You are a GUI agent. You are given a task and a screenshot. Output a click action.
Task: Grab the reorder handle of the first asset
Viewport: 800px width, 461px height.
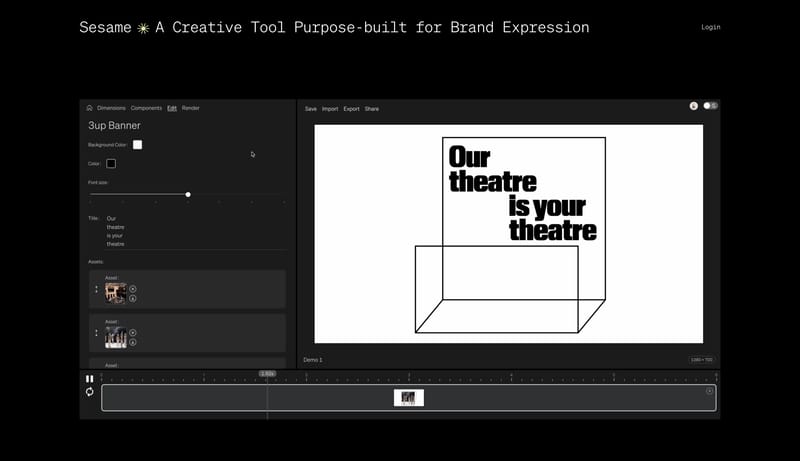97,290
